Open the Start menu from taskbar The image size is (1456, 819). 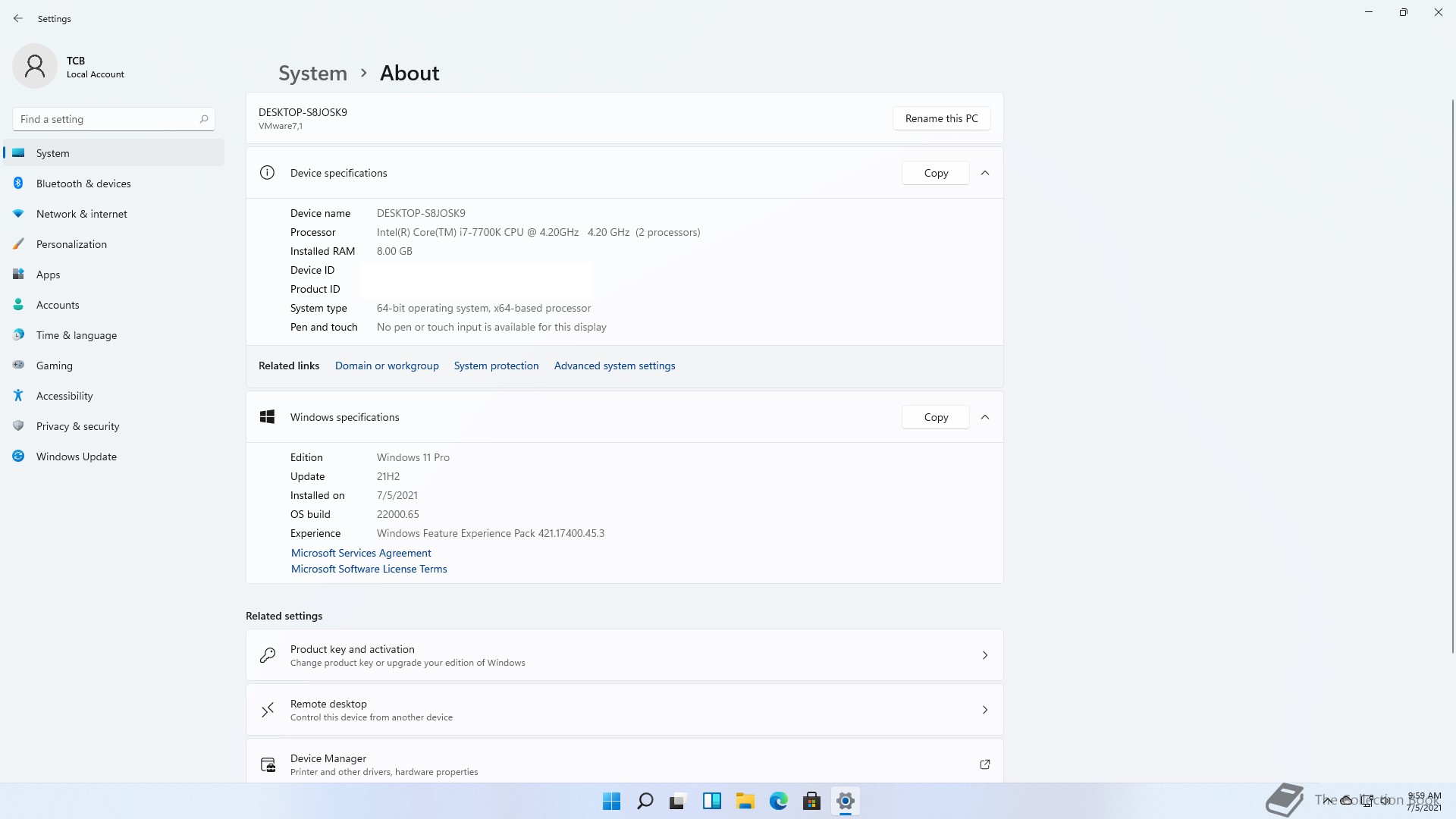pos(611,801)
